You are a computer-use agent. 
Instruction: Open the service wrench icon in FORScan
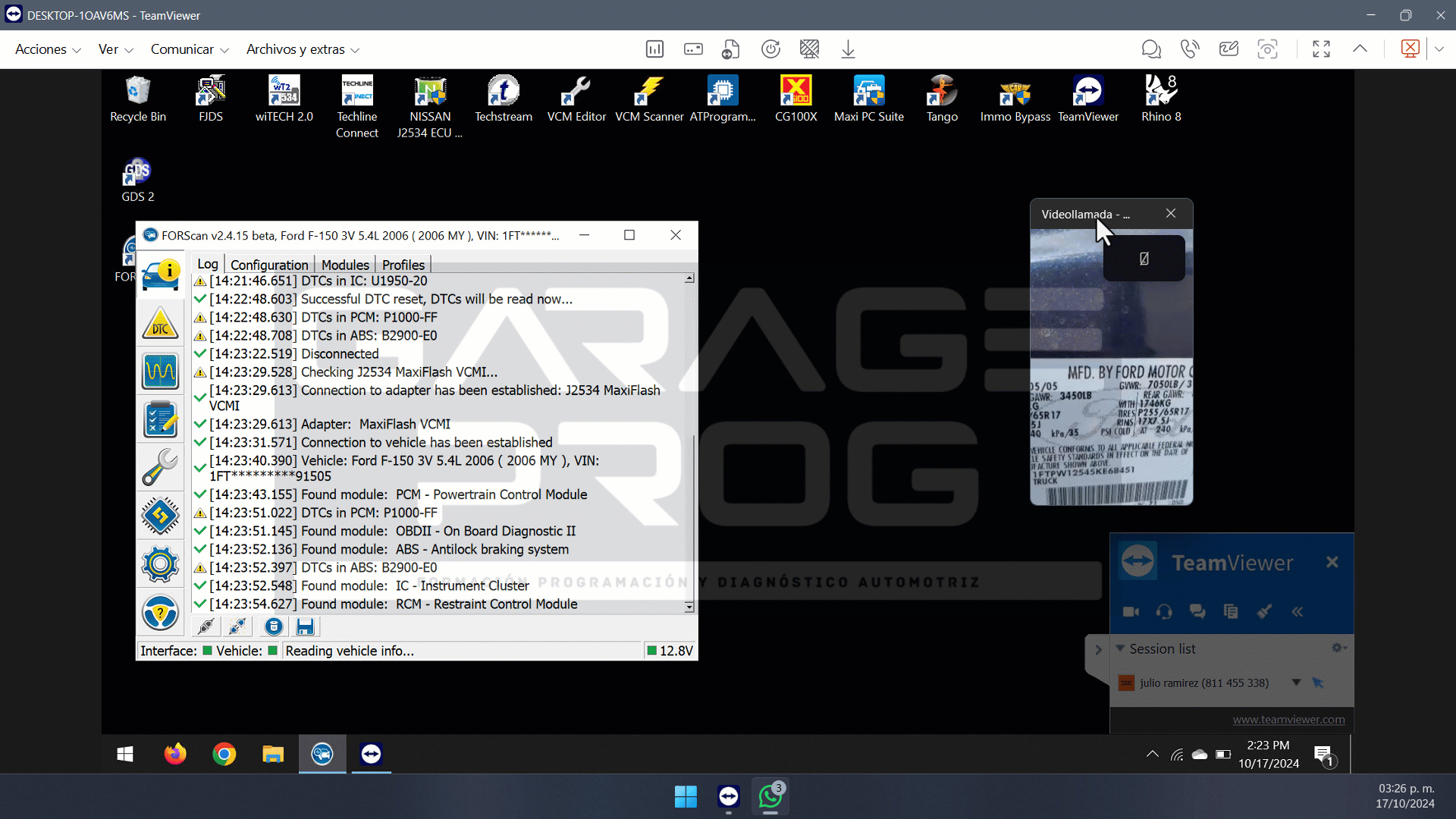tap(160, 467)
